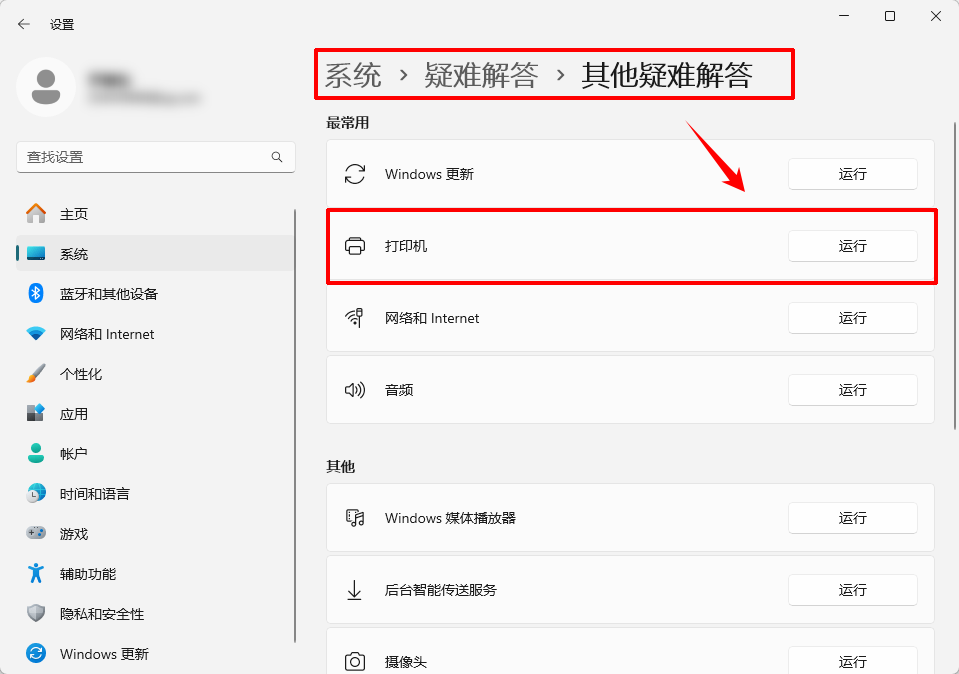Image resolution: width=959 pixels, height=674 pixels.
Task: Click the 音频 speaker icon
Action: tap(355, 390)
